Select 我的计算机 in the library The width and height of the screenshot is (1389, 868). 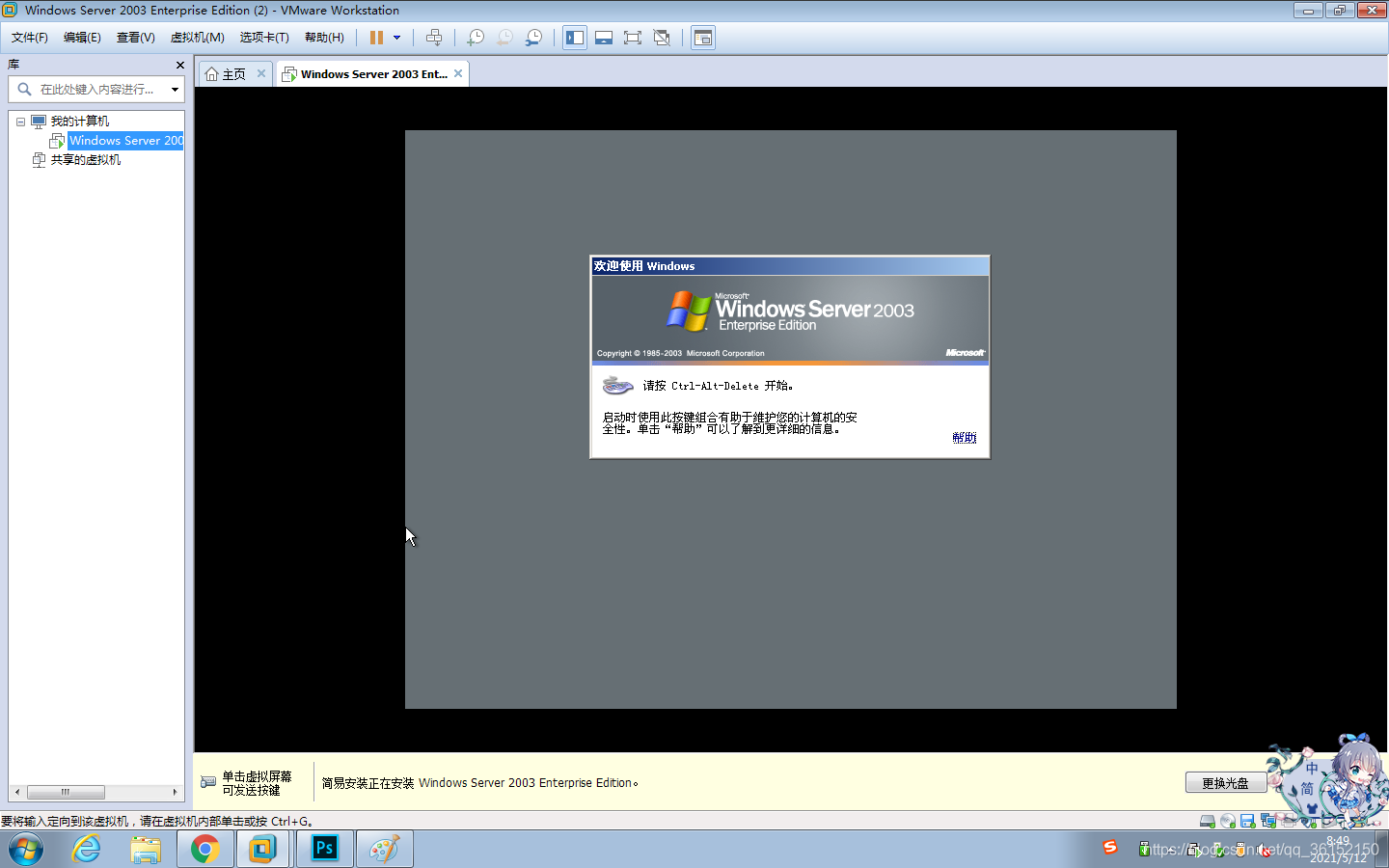click(80, 122)
